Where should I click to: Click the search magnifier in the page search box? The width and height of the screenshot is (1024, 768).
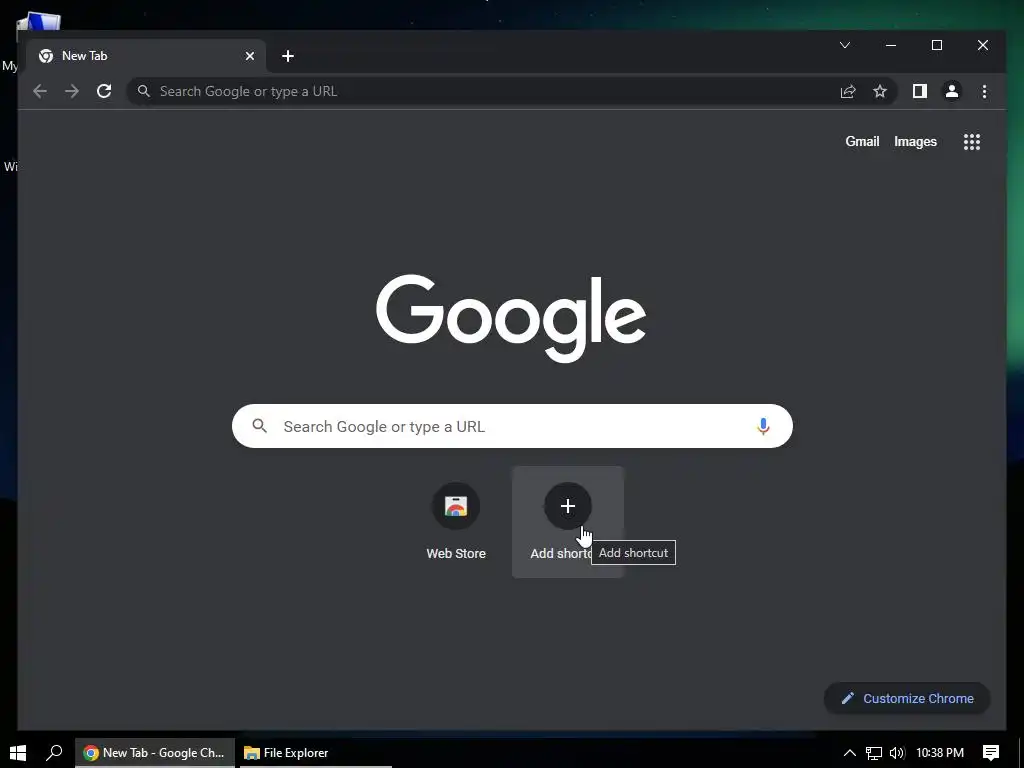point(259,426)
